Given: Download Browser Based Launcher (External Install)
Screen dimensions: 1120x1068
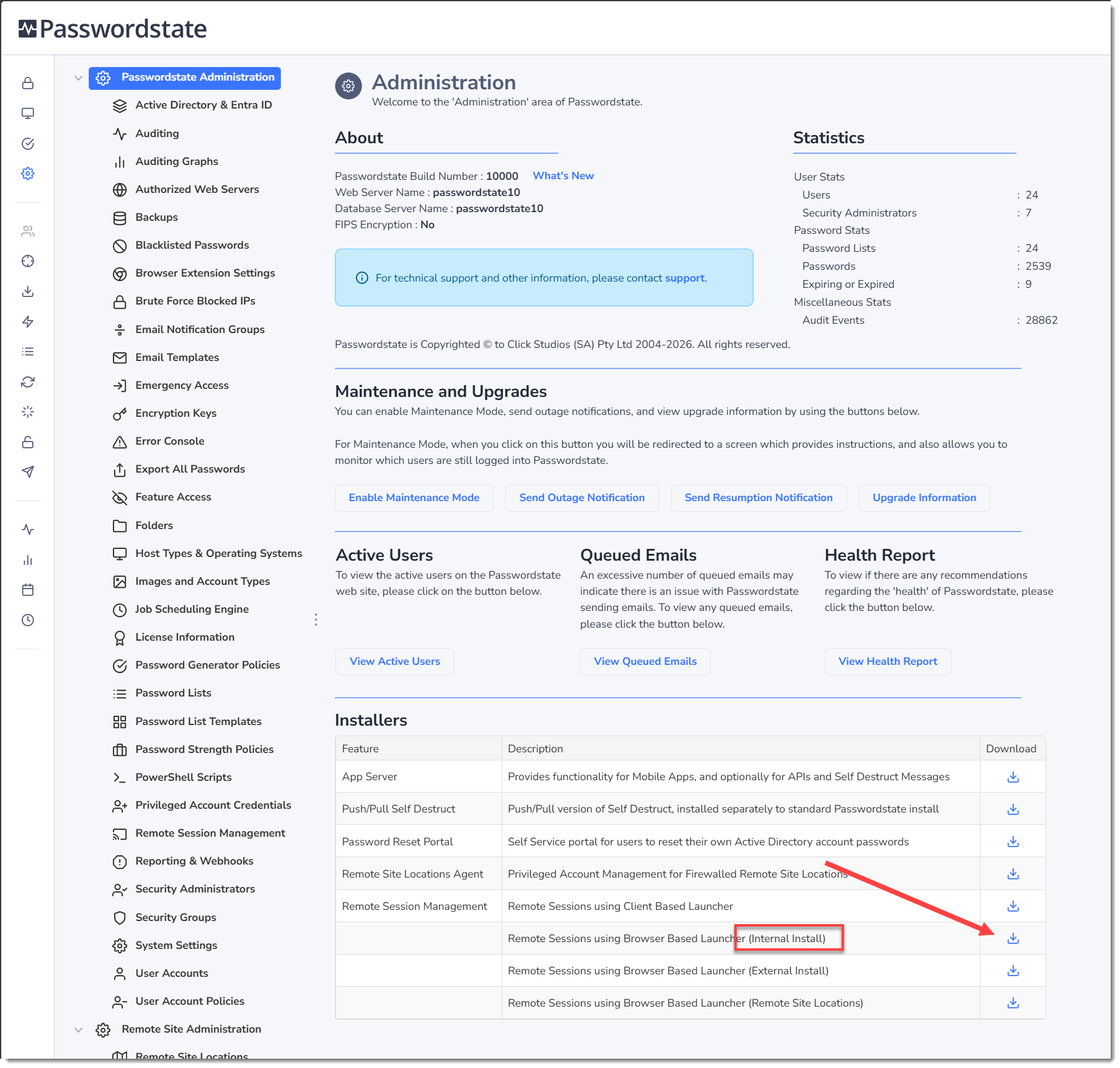Looking at the screenshot, I should [x=1013, y=971].
